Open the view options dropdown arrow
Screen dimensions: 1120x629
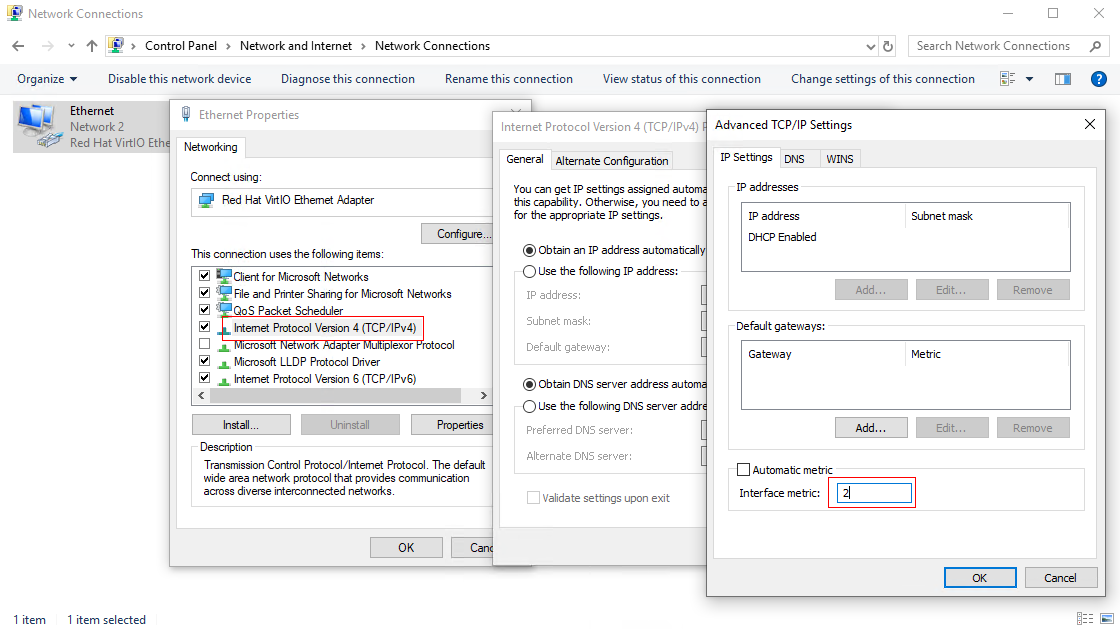point(1029,79)
